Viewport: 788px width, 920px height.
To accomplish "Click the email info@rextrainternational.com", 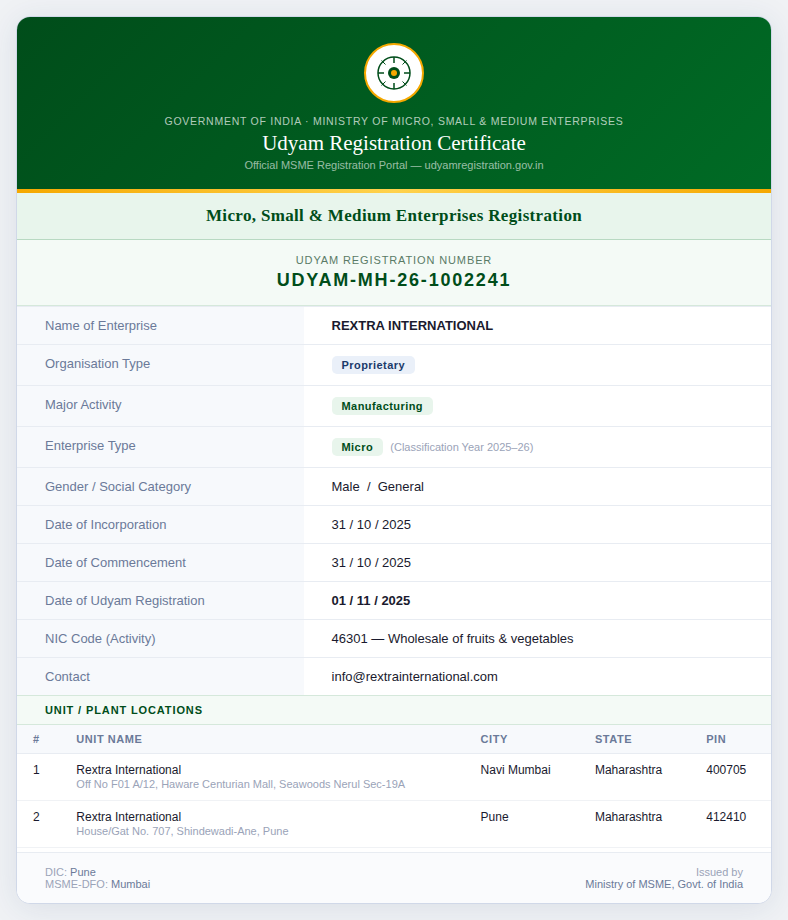I will 414,677.
